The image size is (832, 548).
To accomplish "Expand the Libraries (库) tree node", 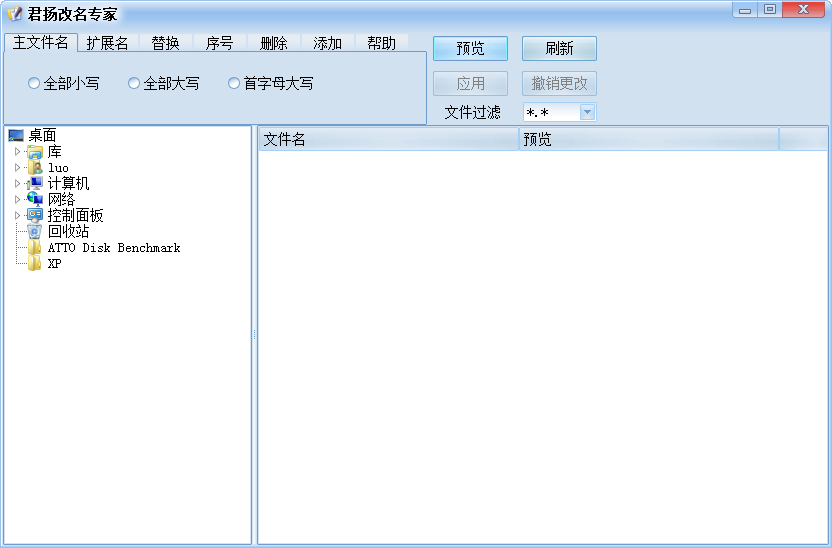I will click(x=17, y=152).
